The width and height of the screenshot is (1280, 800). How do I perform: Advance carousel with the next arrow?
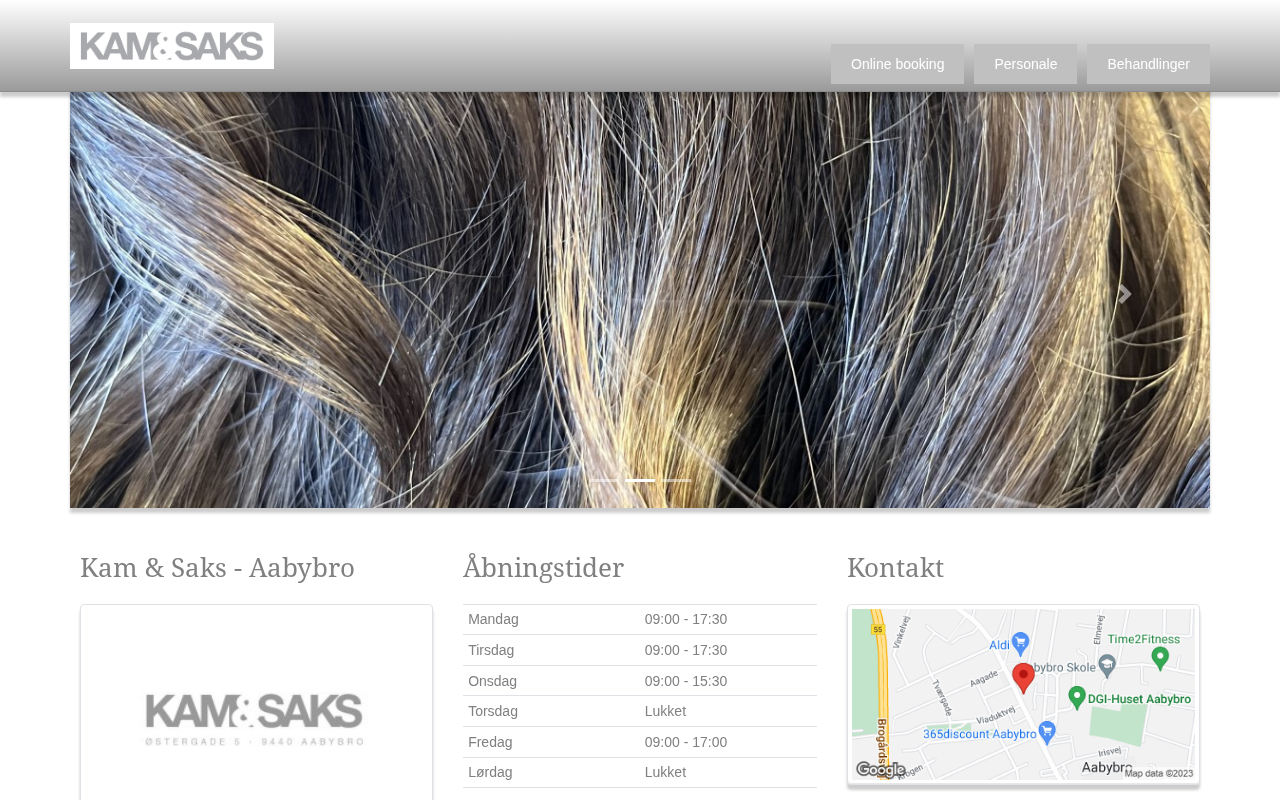1125,294
